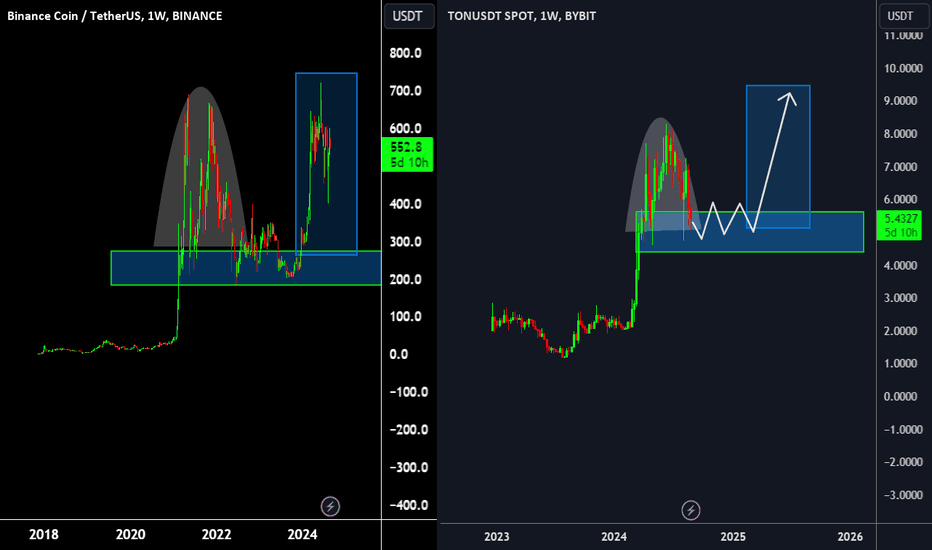The width and height of the screenshot is (932, 550).
Task: Click the −300.0 price level on the Binance axis
Action: [409, 467]
